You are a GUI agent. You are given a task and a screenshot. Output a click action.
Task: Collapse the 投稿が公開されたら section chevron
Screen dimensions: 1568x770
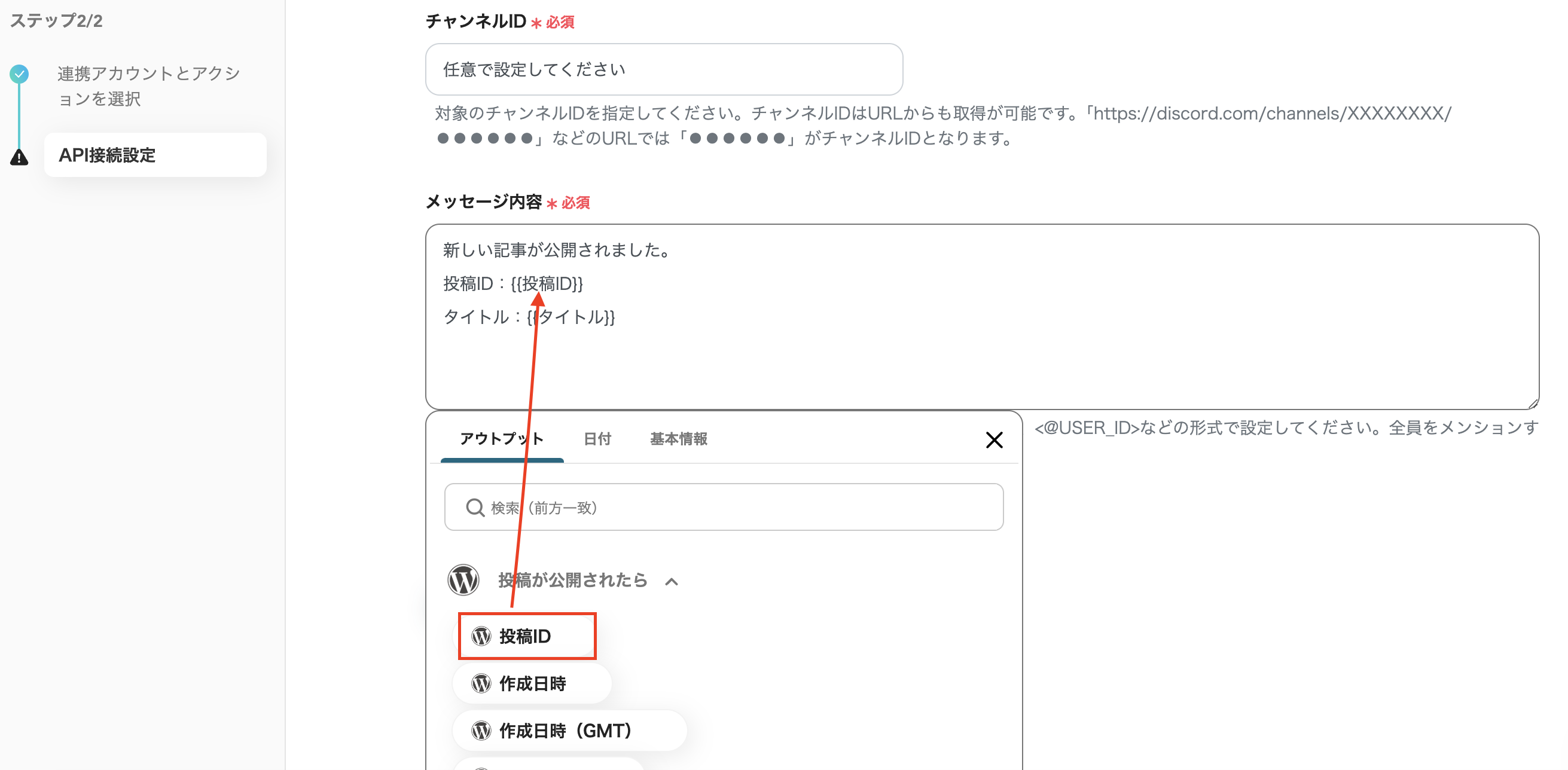tap(672, 581)
